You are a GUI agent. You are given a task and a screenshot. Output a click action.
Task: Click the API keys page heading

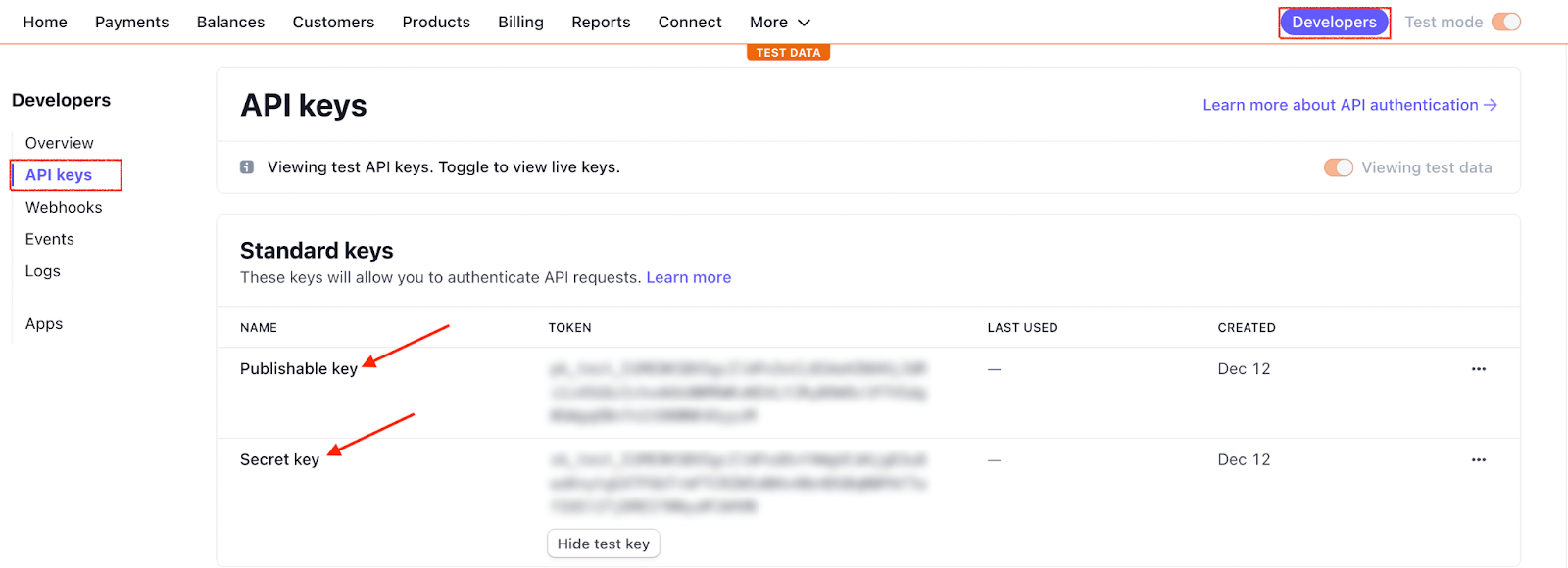tap(304, 106)
